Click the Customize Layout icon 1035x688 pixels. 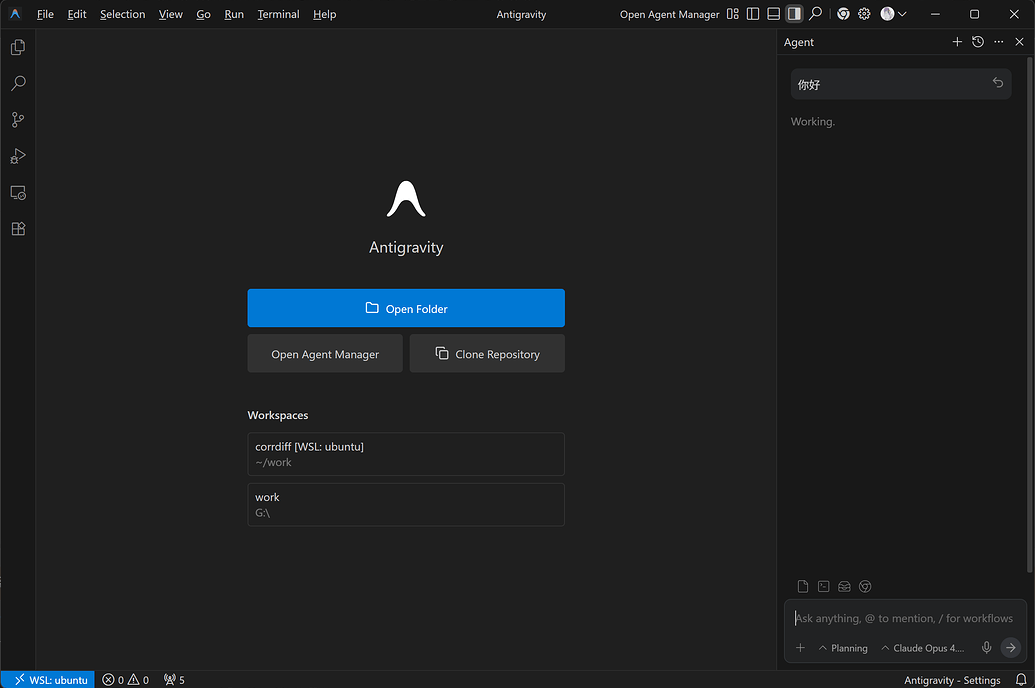(733, 14)
